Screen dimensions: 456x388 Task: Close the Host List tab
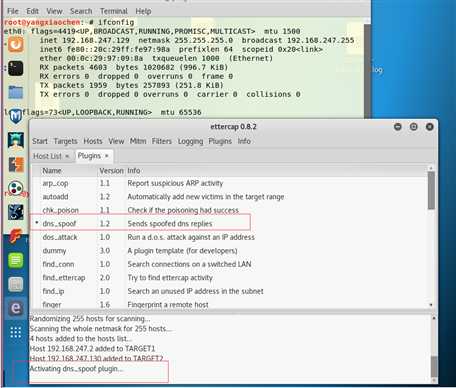(67, 156)
